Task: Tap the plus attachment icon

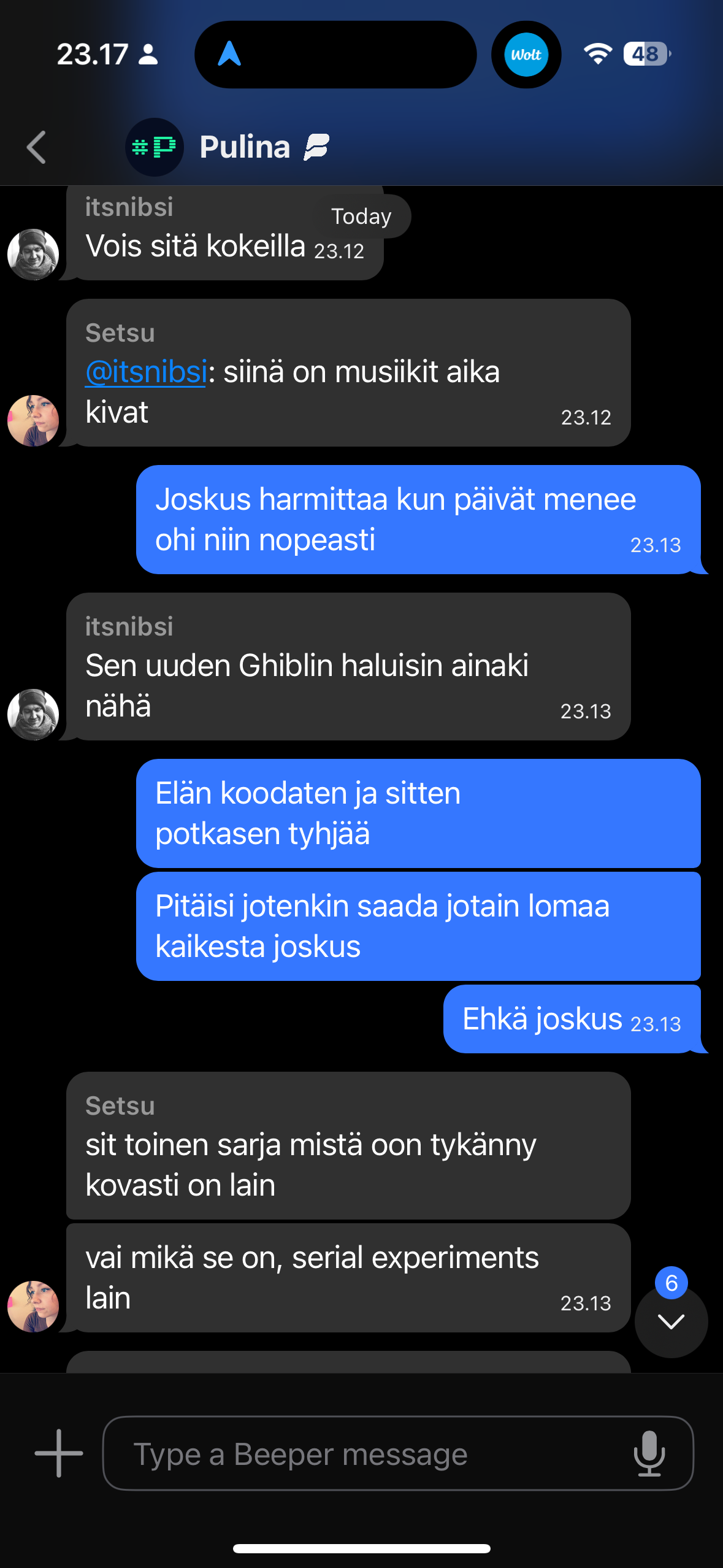Action: pos(59,1453)
